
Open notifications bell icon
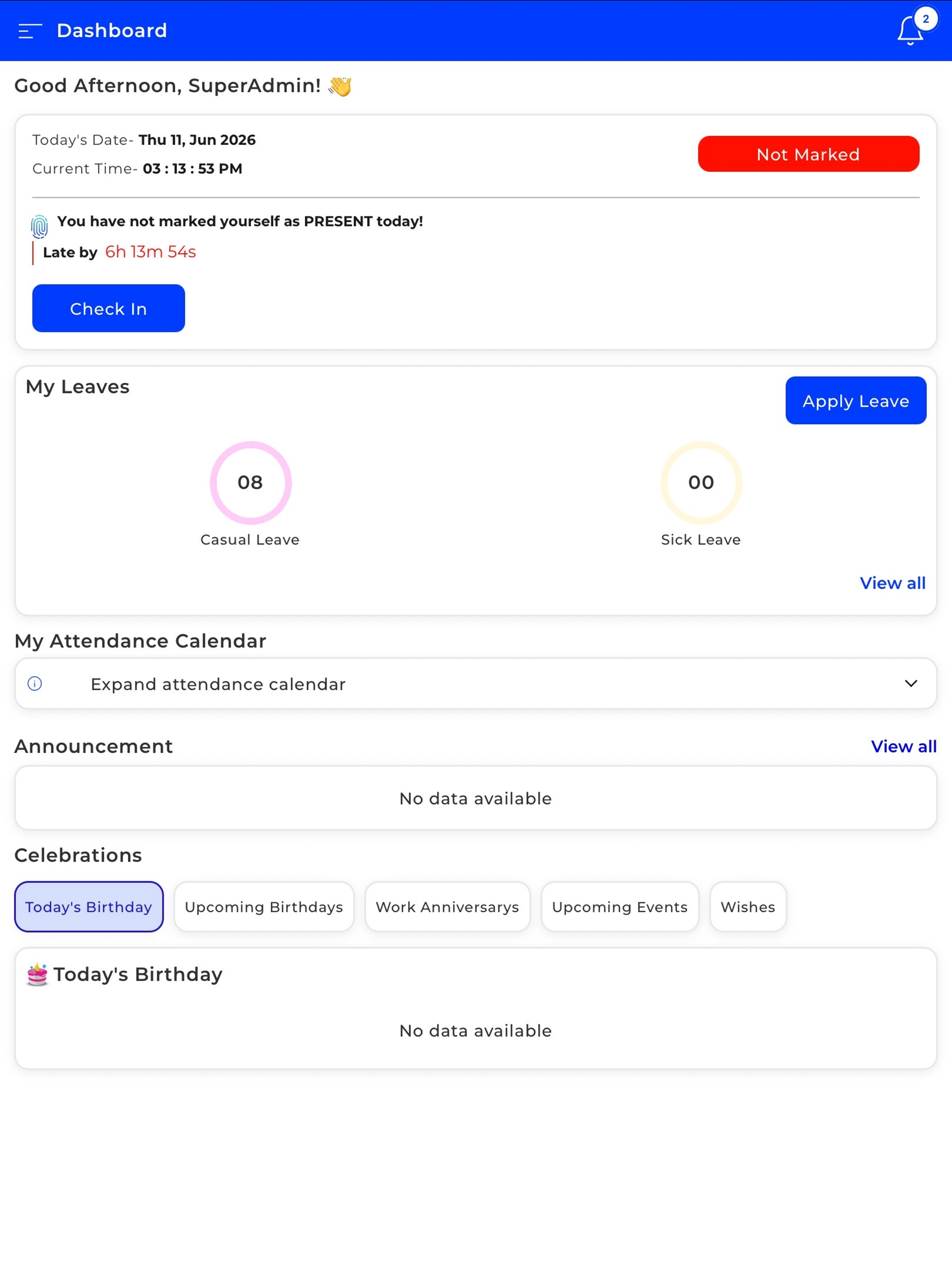[910, 31]
